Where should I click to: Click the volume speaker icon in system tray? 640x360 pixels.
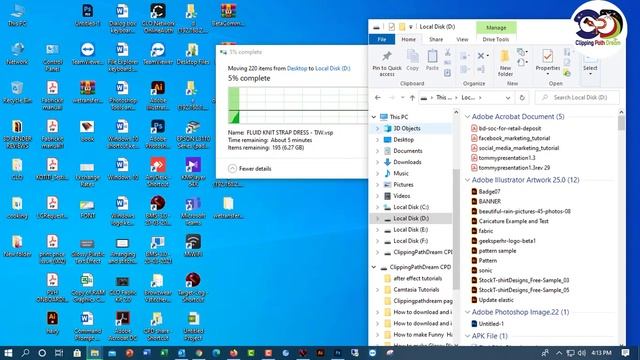coord(582,353)
